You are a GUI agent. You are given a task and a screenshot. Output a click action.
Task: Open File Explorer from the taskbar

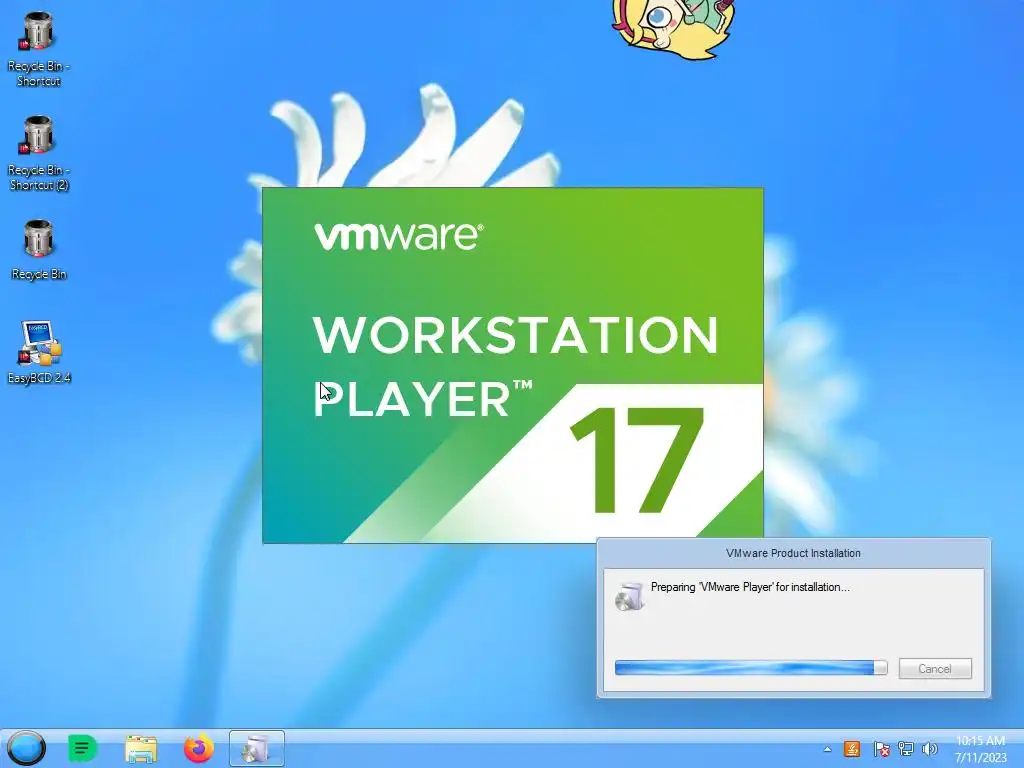tap(141, 748)
